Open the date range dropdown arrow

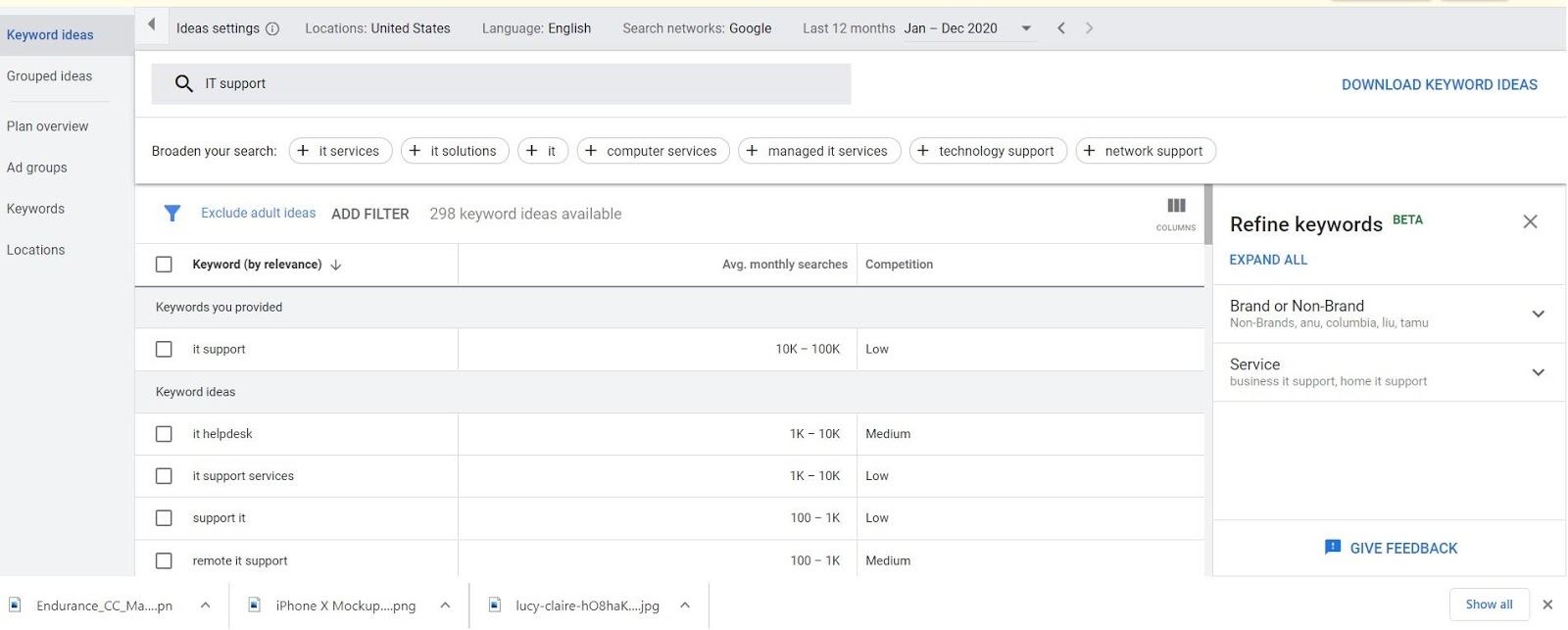coord(1026,28)
